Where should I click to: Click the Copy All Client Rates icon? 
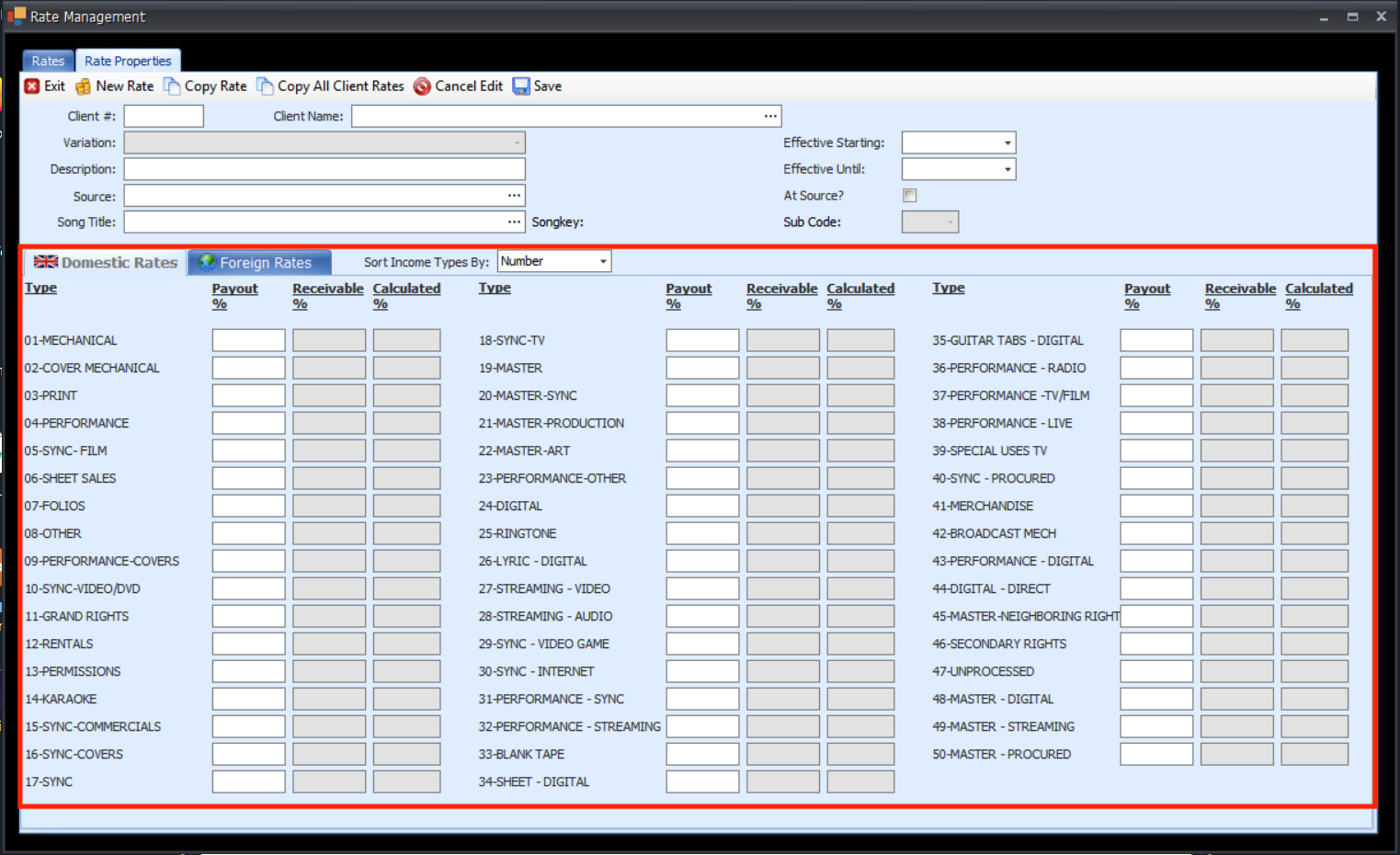265,86
